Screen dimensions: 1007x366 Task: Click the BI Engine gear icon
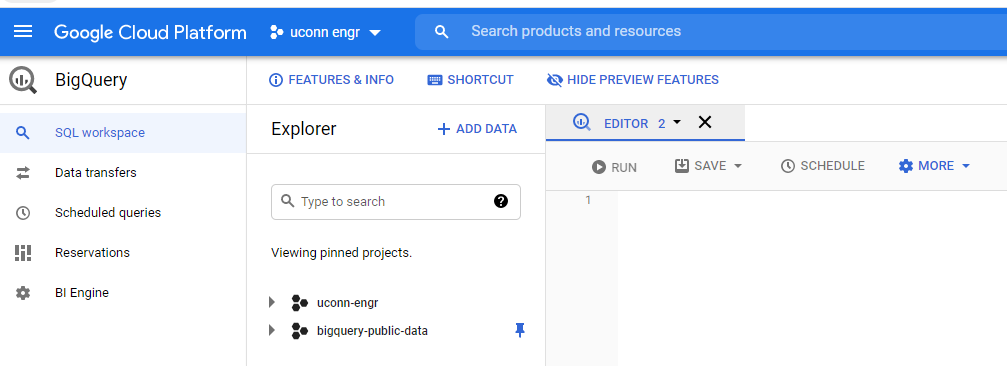23,293
